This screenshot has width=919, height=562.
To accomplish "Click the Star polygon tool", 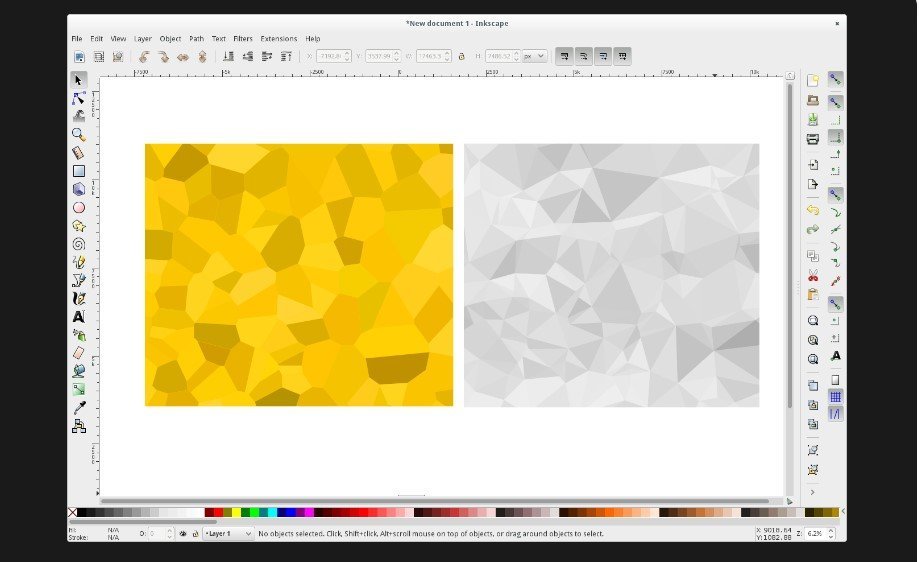I will tap(78, 226).
